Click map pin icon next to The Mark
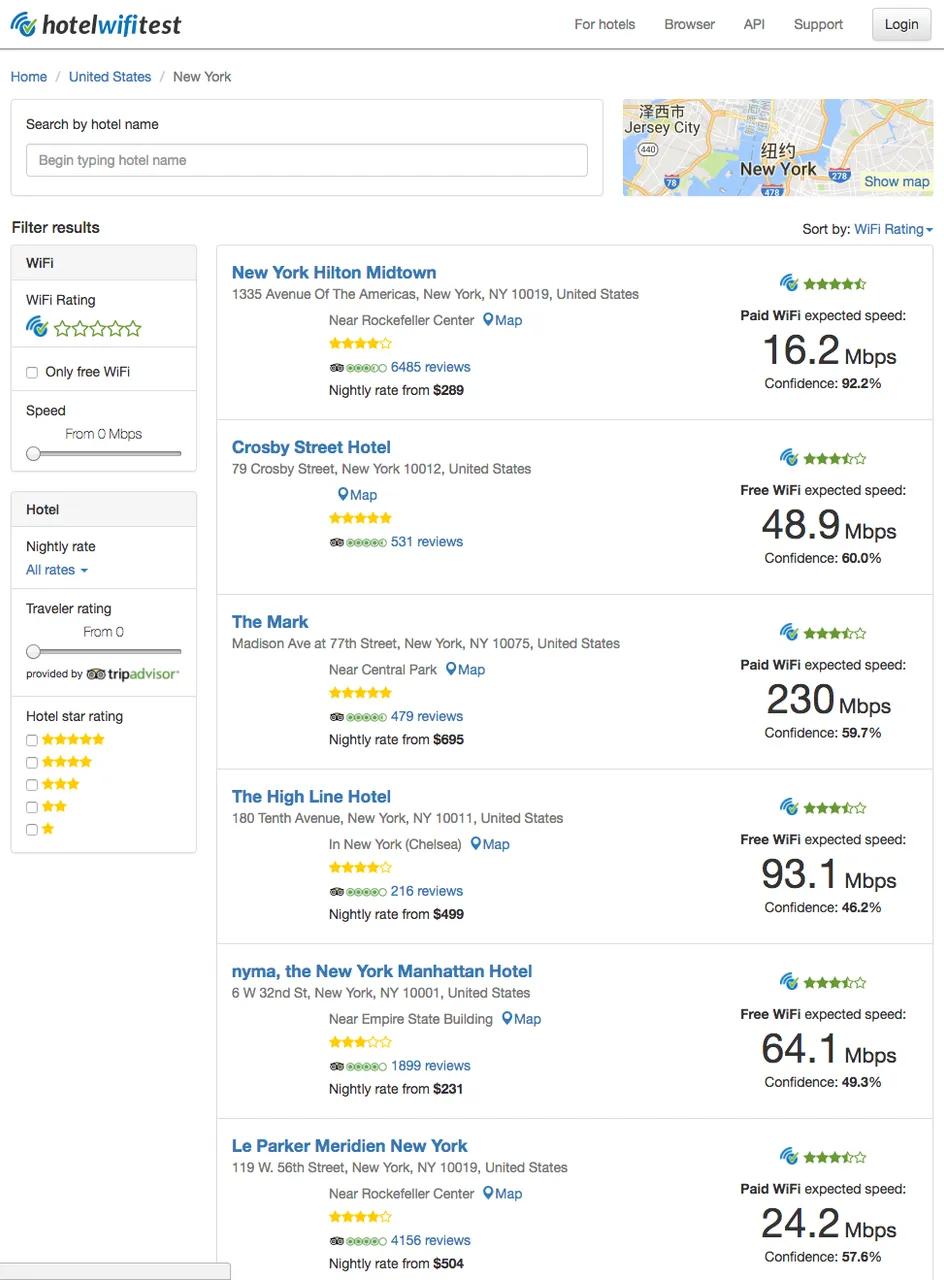The height and width of the screenshot is (1280, 944). pyautogui.click(x=451, y=670)
